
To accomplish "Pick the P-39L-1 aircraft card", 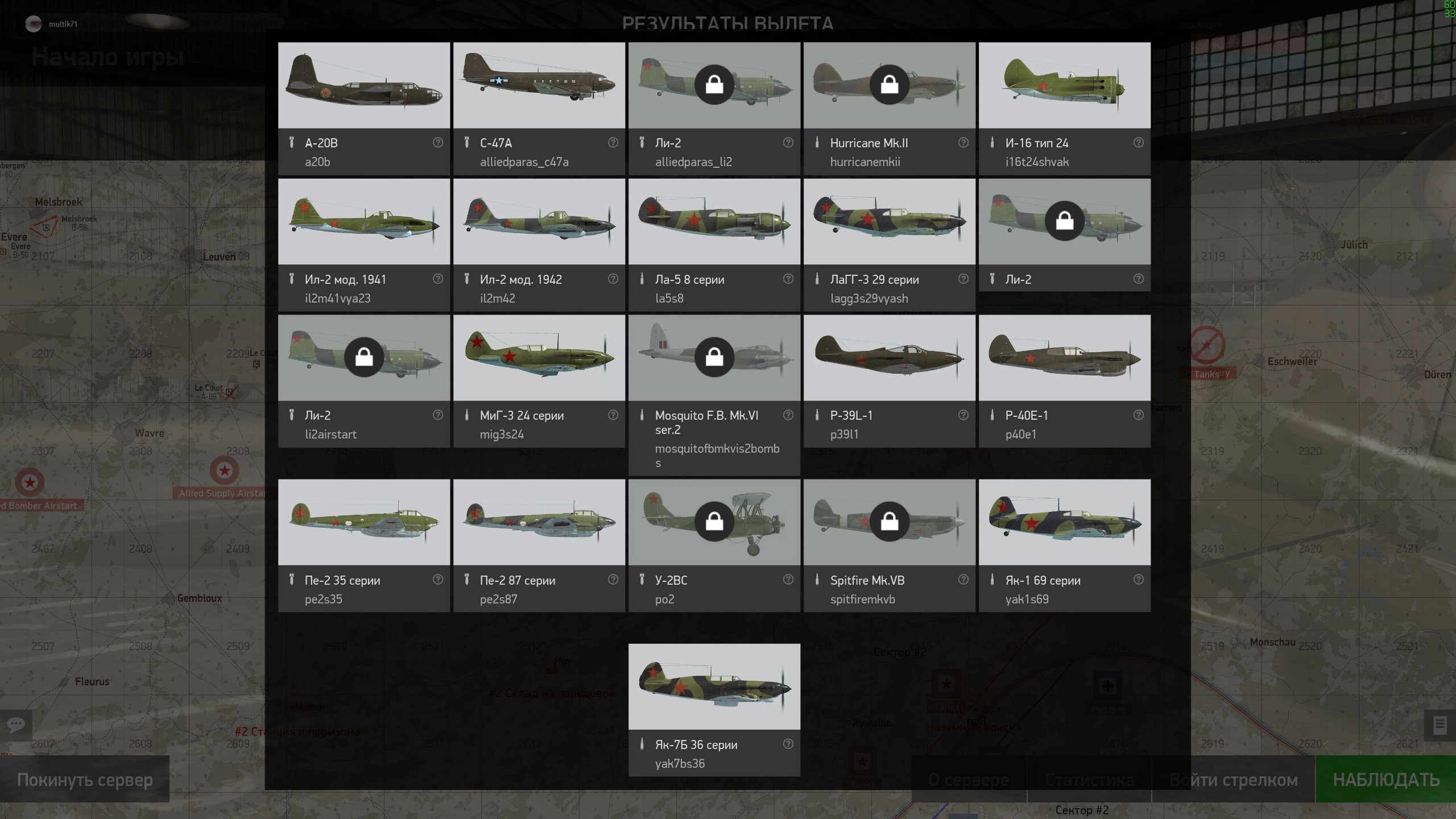I will coord(890,381).
